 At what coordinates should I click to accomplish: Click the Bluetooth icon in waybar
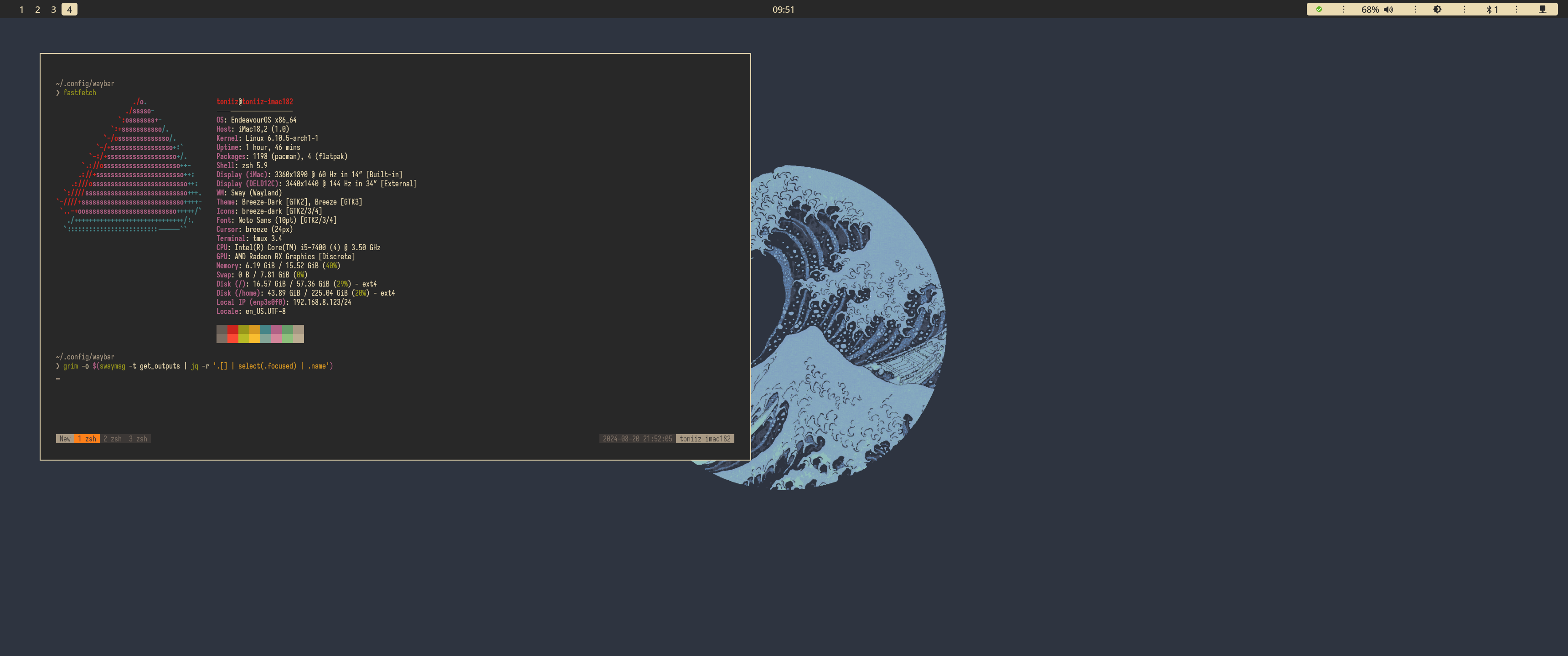coord(1489,9)
